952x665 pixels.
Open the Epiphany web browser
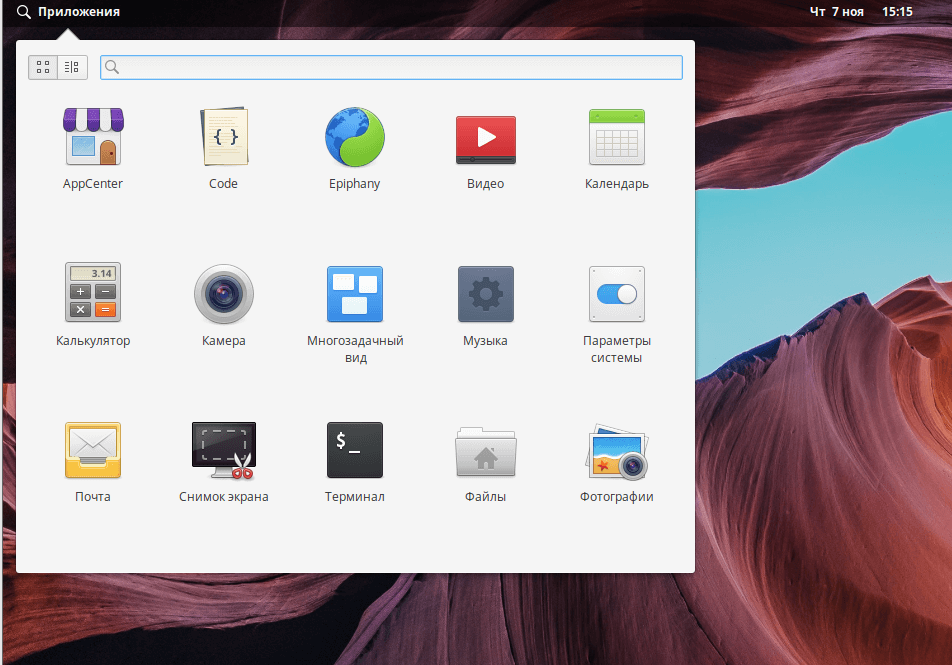coord(355,137)
